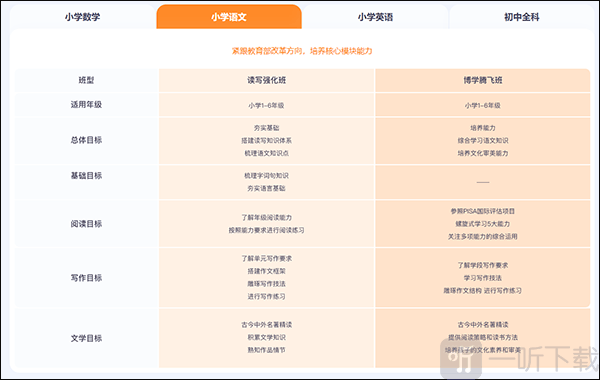This screenshot has height=380, width=600.
Task: Click the 写作目标 row label
Action: 86,278
